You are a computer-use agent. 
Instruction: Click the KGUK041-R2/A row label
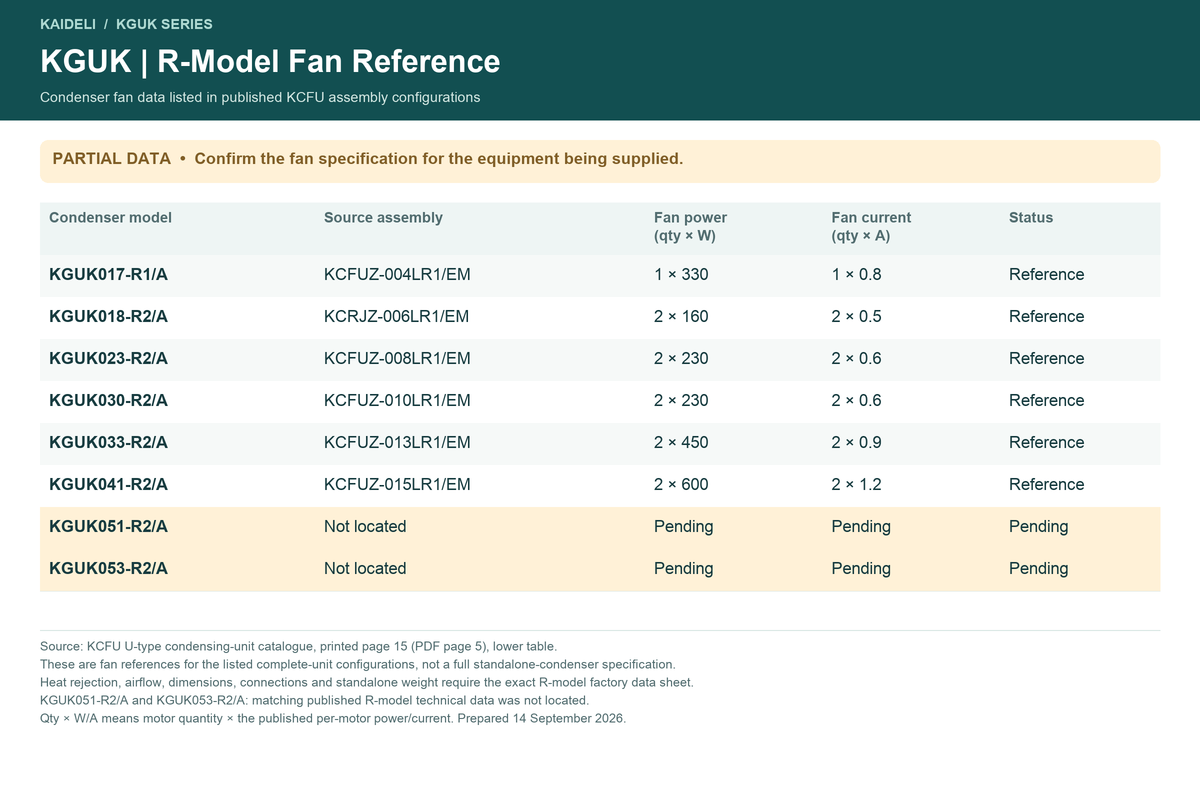108,485
